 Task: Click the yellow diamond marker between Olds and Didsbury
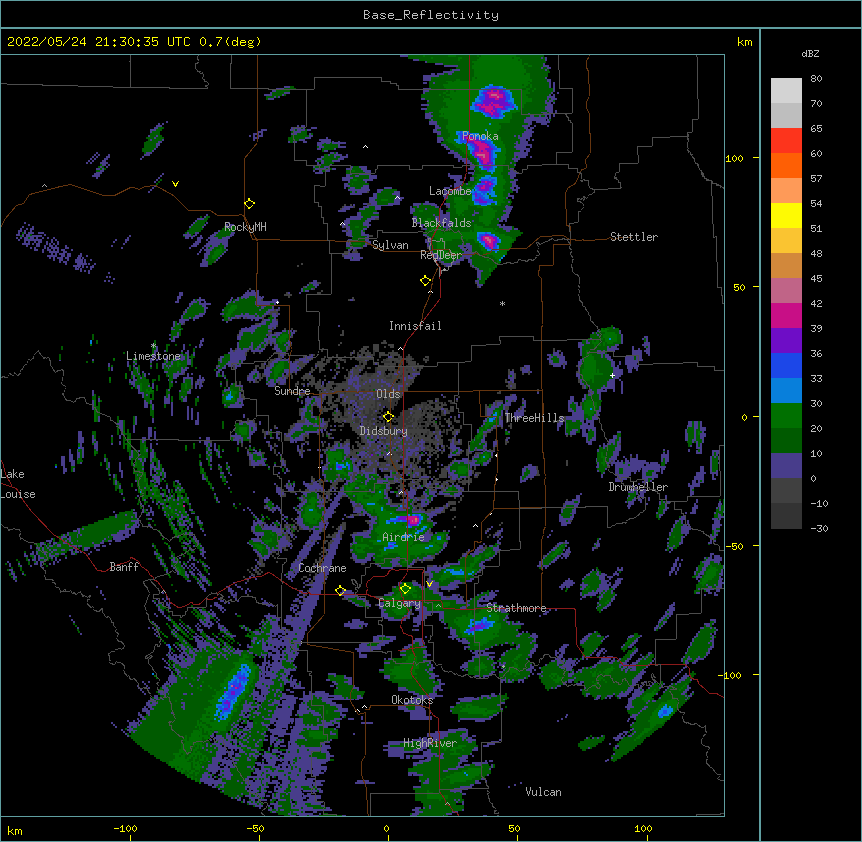(x=388, y=417)
